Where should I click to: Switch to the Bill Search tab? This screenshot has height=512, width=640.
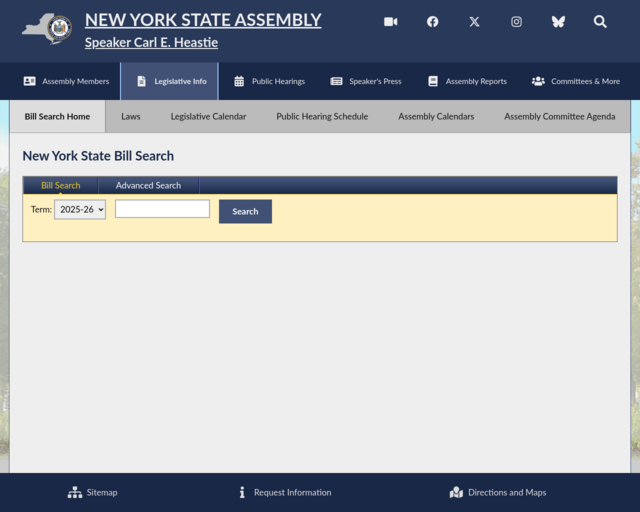click(x=60, y=185)
